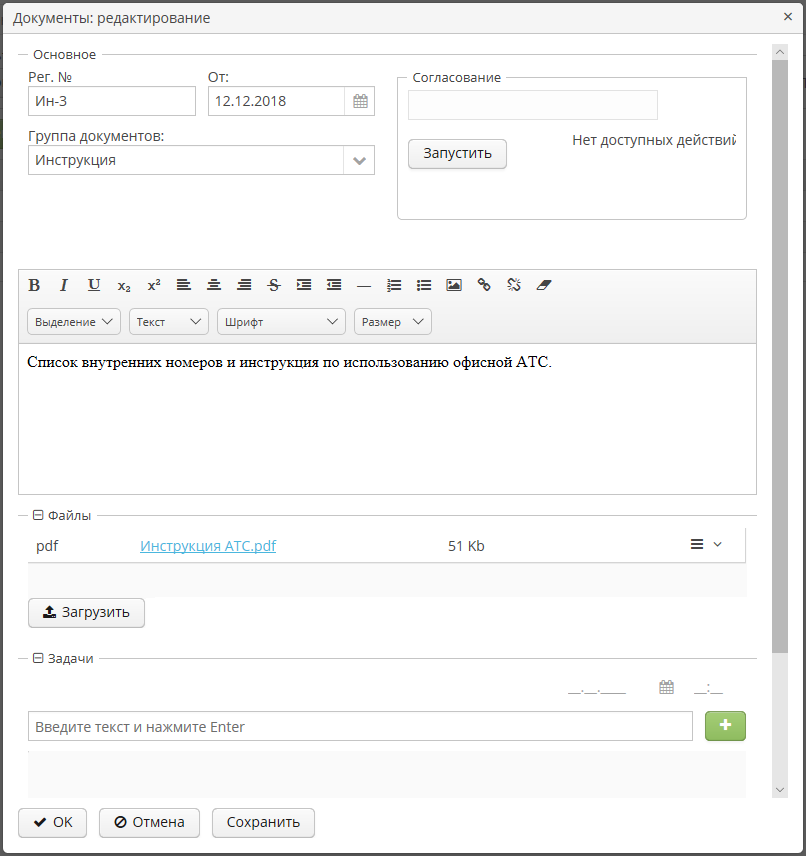Viewport: 806px width, 856px height.
Task: Open the Инструкция АТС.pdf file link
Action: click(x=208, y=546)
